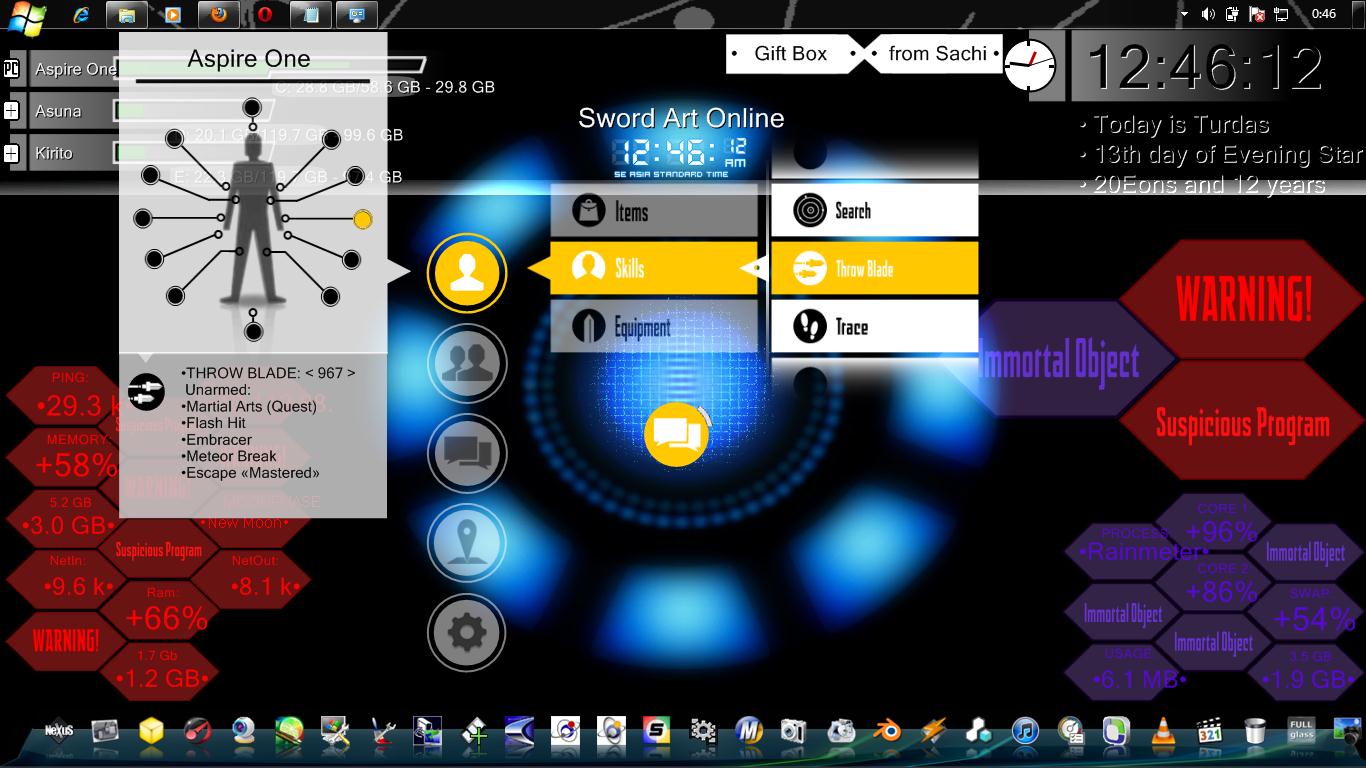Open the messages chat circle in the side menu

tap(467, 453)
